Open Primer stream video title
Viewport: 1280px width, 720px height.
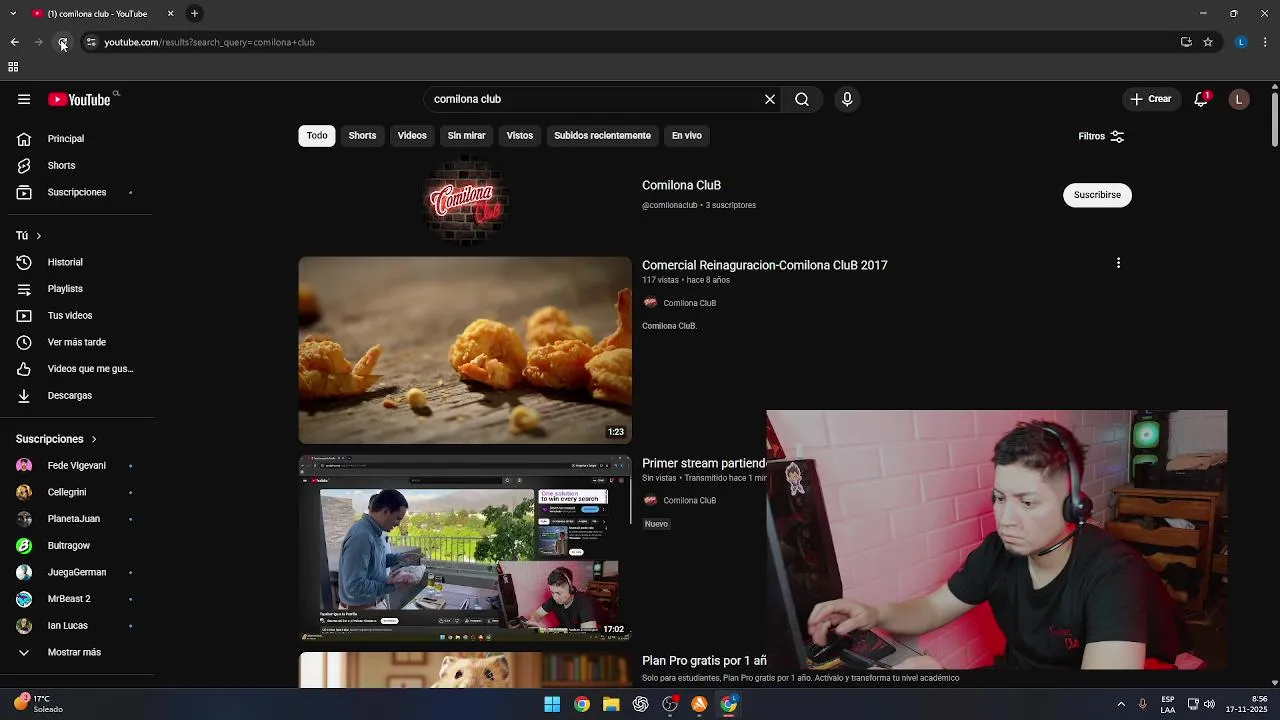[x=704, y=463]
